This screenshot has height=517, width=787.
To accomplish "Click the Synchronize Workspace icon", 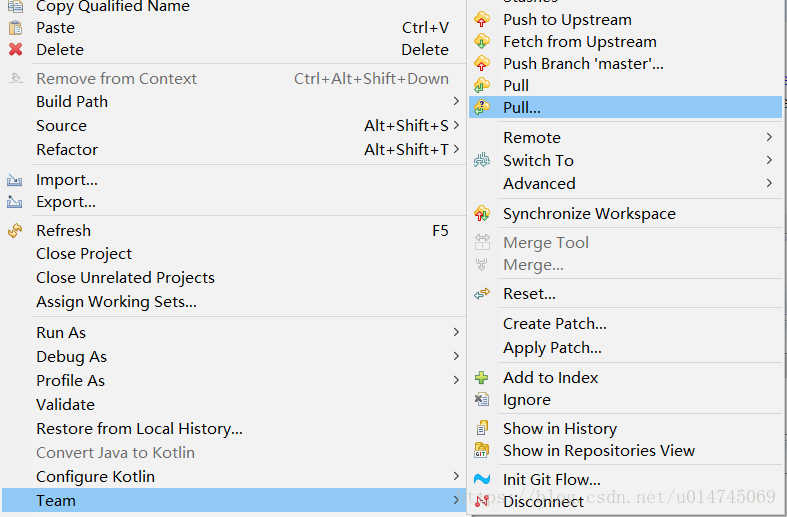I will [x=482, y=214].
